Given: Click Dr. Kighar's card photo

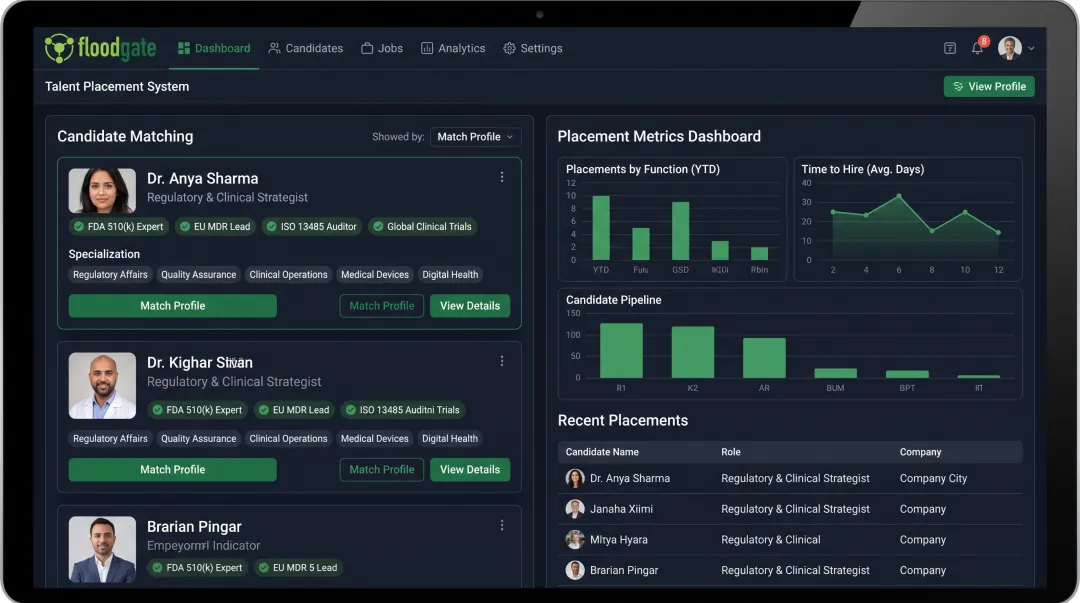Looking at the screenshot, I should point(102,386).
